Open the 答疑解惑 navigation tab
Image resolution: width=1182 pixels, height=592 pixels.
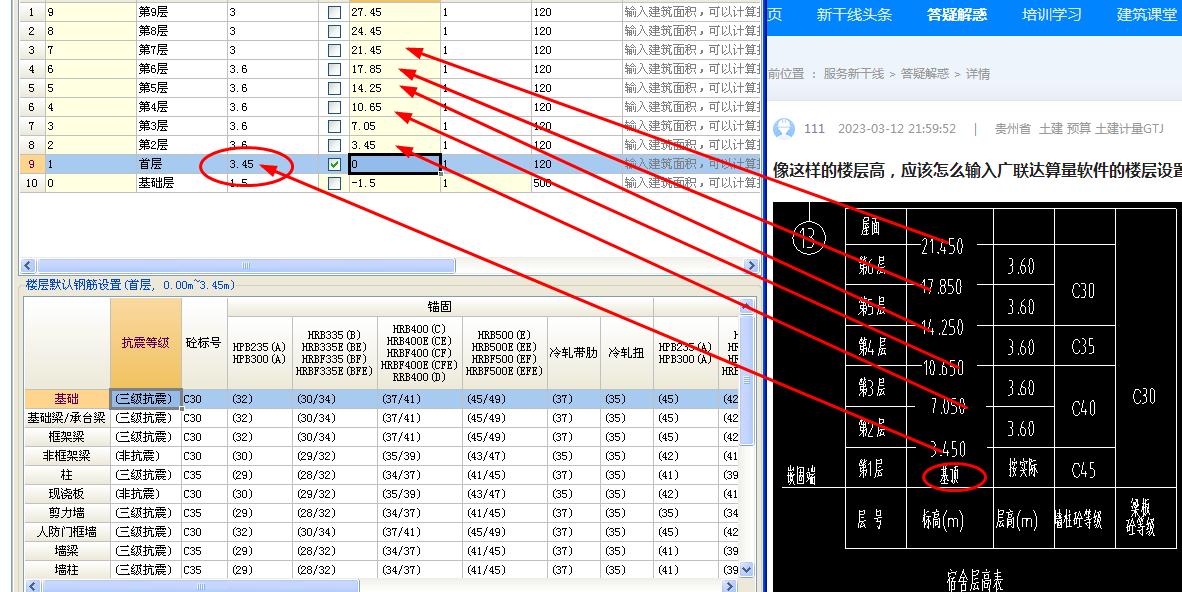(x=957, y=15)
